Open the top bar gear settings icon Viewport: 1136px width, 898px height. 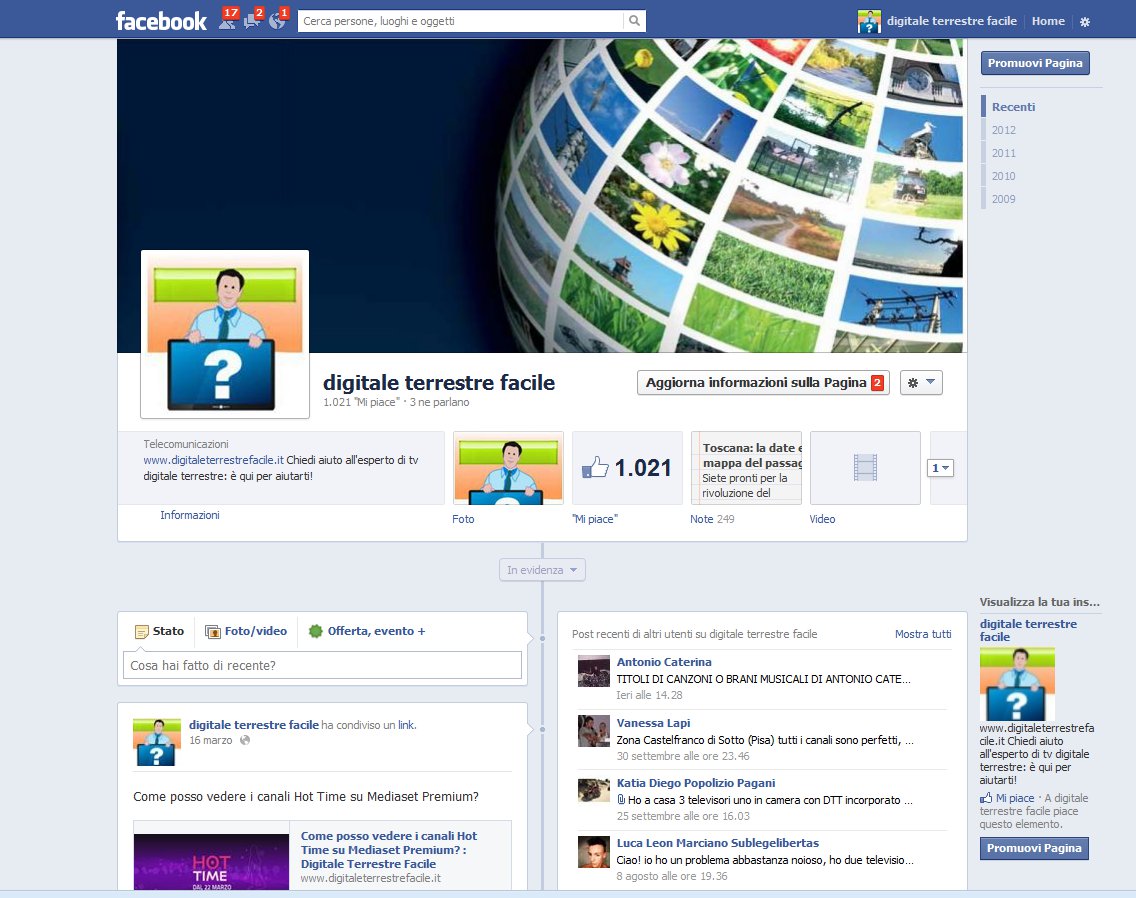click(x=1085, y=22)
